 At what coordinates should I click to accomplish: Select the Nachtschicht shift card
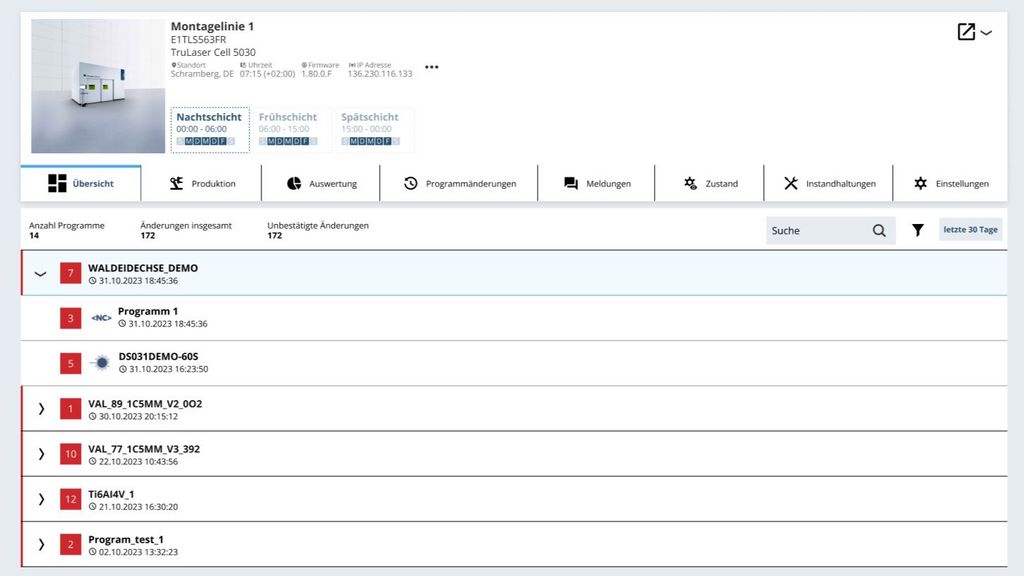click(209, 129)
